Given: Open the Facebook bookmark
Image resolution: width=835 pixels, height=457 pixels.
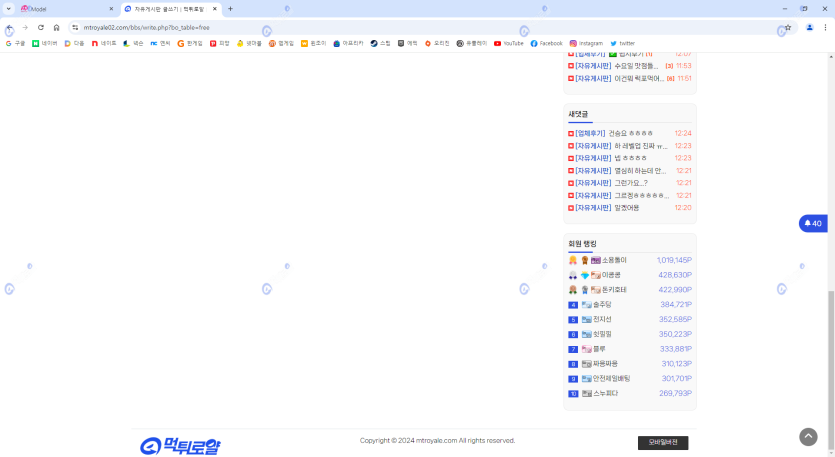Looking at the screenshot, I should pyautogui.click(x=546, y=43).
